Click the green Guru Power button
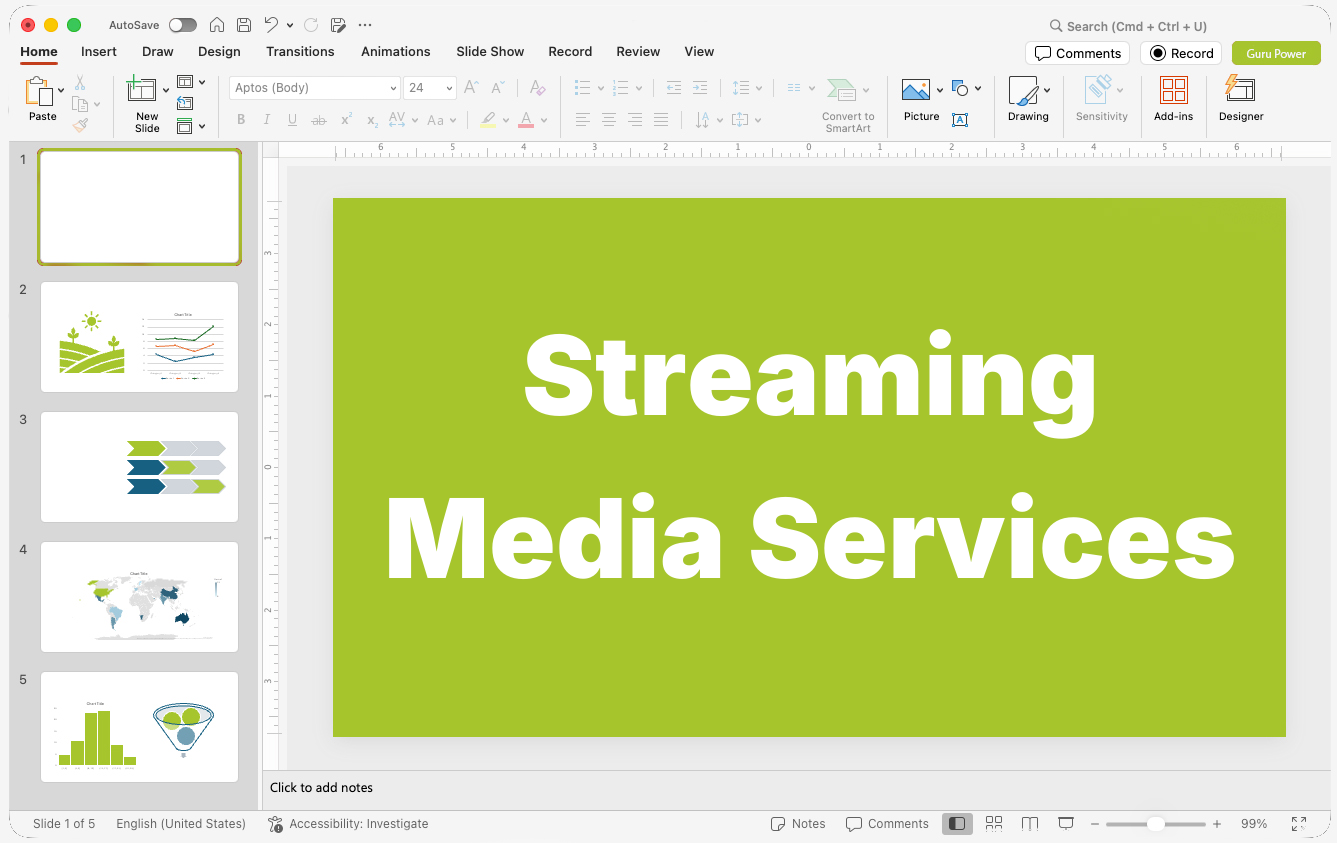The image size is (1337, 843). [1276, 53]
